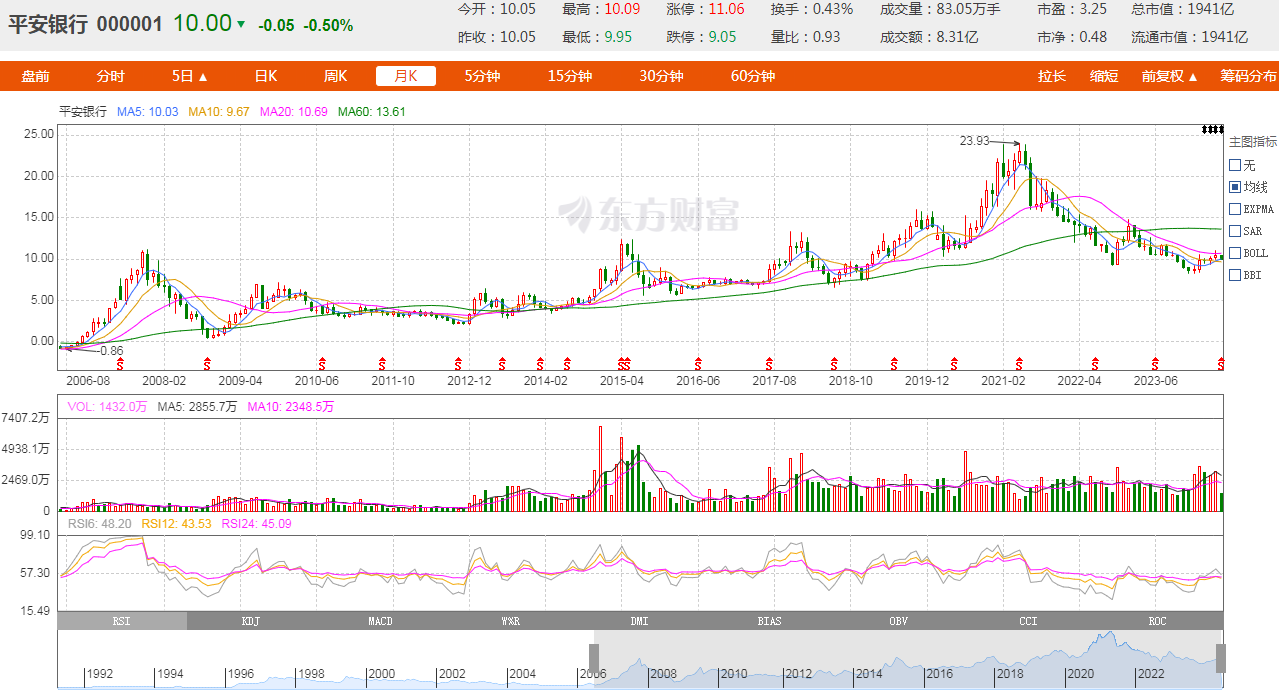Switch to the 5分钟 chart tab

point(482,76)
